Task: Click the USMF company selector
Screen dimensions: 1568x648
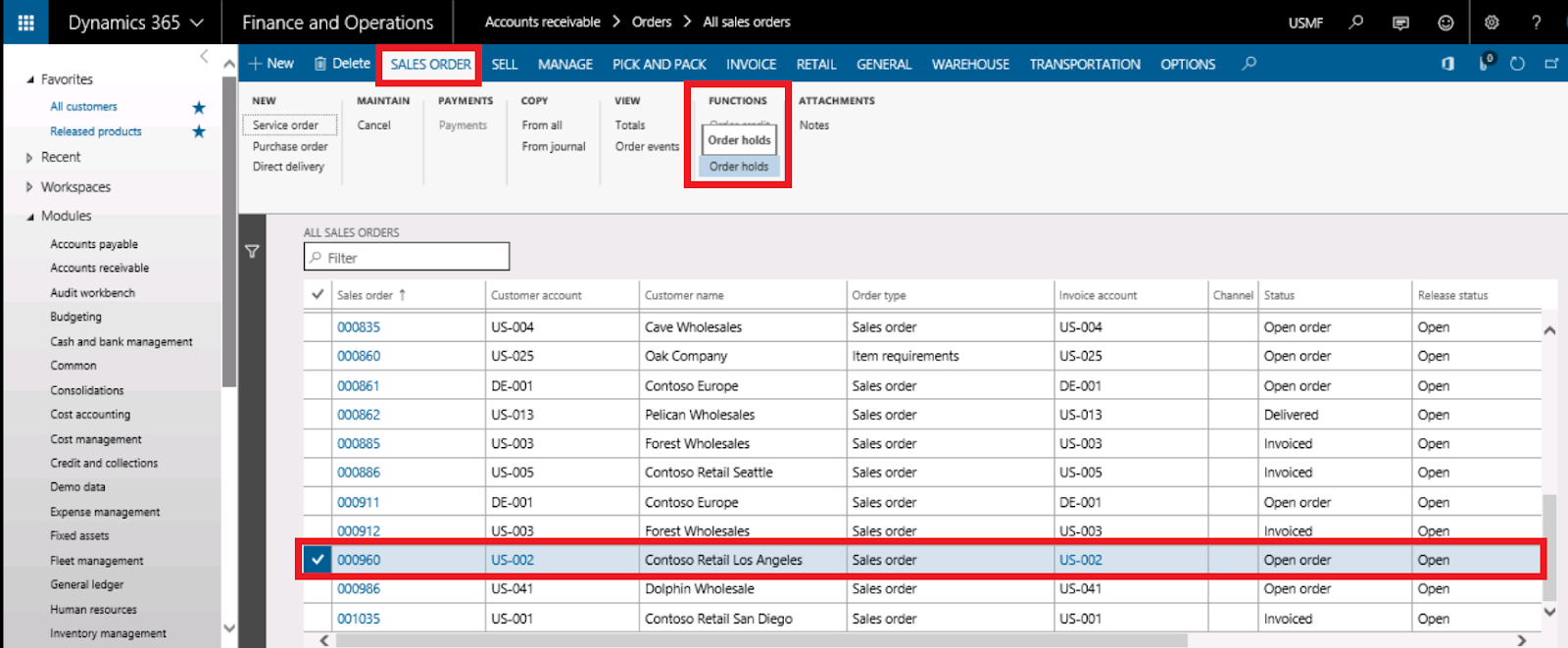Action: pos(1305,23)
